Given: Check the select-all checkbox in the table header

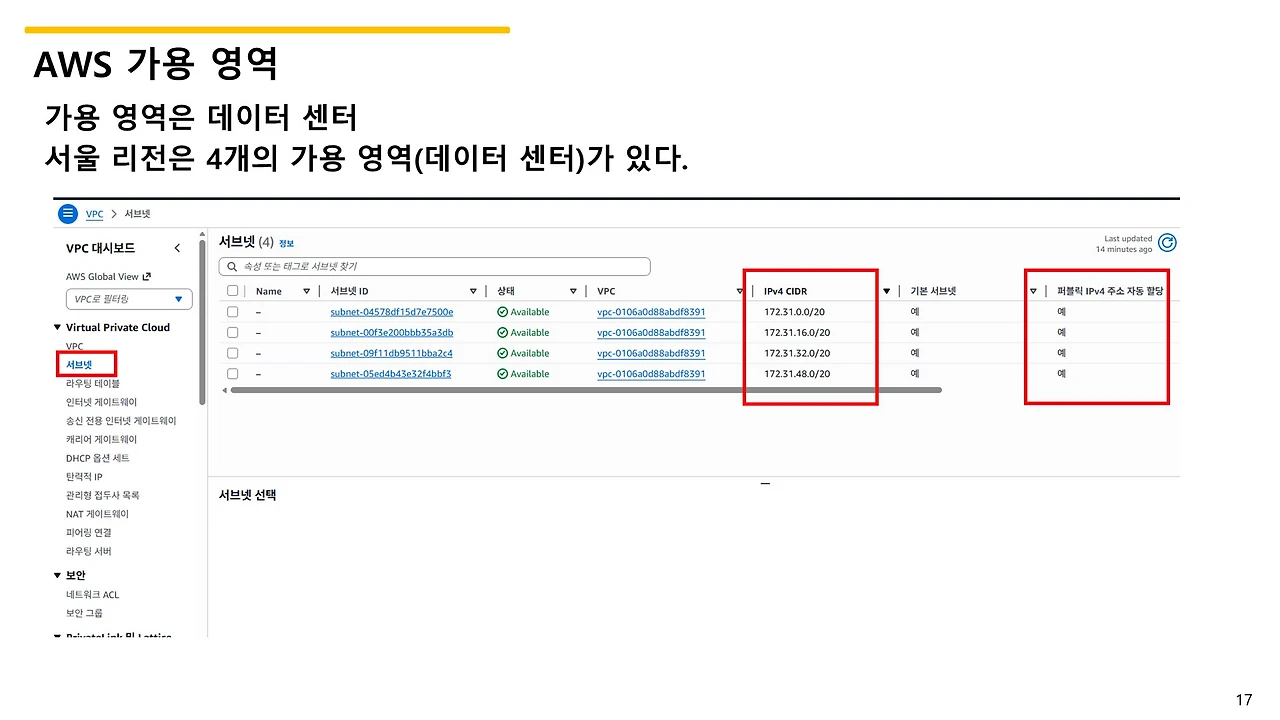Looking at the screenshot, I should [232, 290].
